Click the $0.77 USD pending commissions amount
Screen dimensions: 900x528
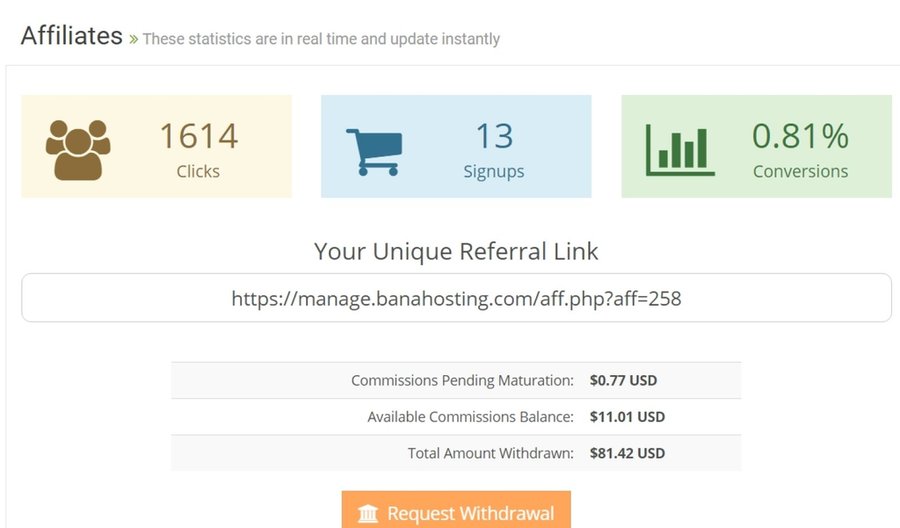[x=623, y=381]
